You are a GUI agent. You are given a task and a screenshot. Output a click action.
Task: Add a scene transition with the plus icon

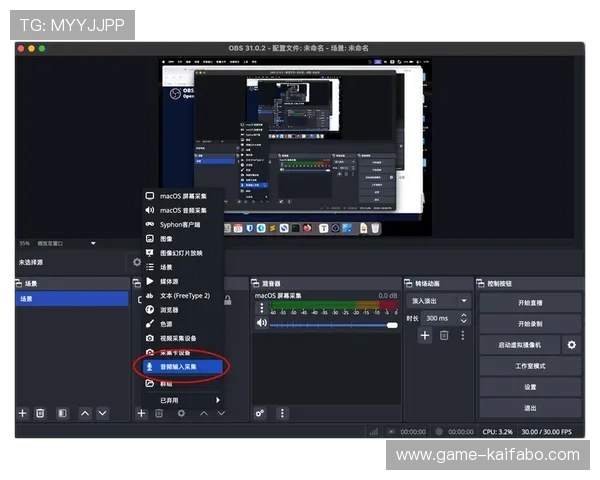tap(424, 336)
